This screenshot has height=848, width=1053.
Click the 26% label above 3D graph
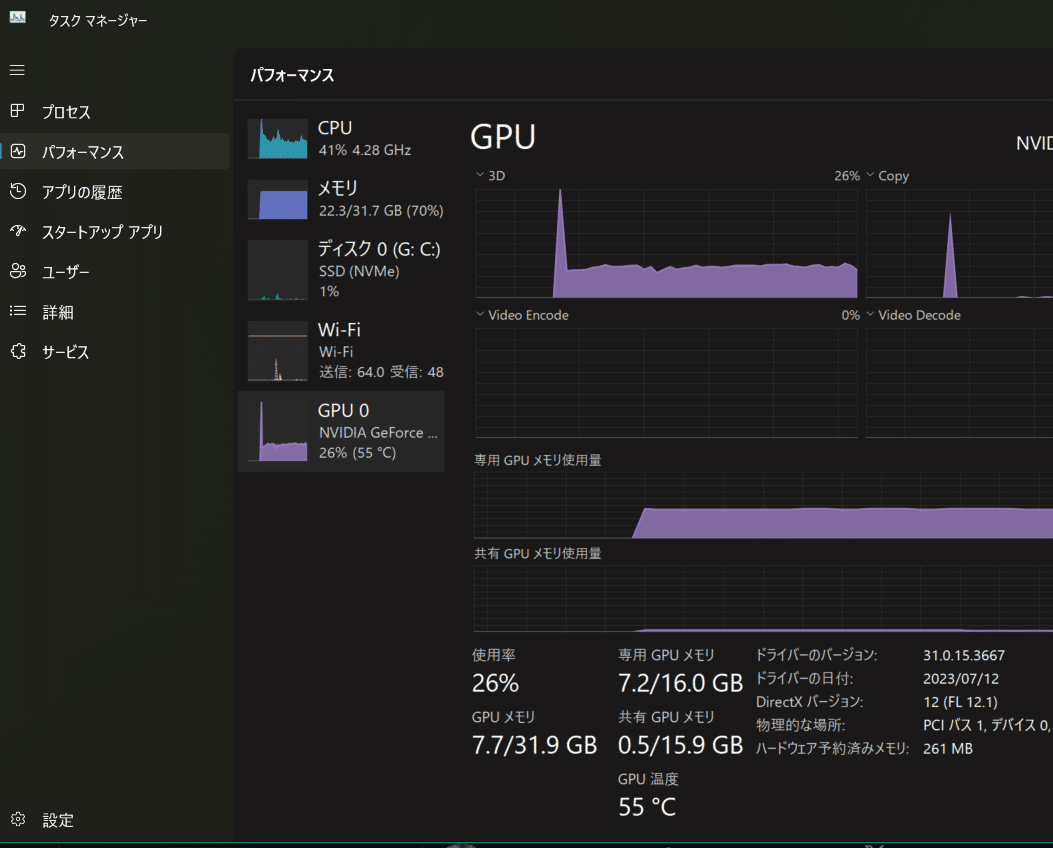[x=847, y=176]
